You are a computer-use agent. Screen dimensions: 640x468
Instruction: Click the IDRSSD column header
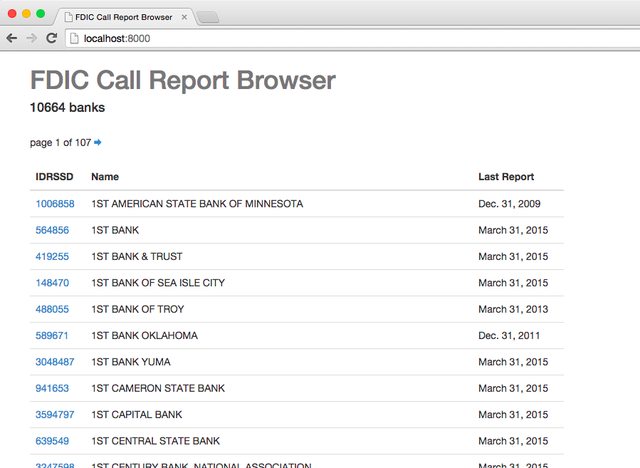point(54,177)
